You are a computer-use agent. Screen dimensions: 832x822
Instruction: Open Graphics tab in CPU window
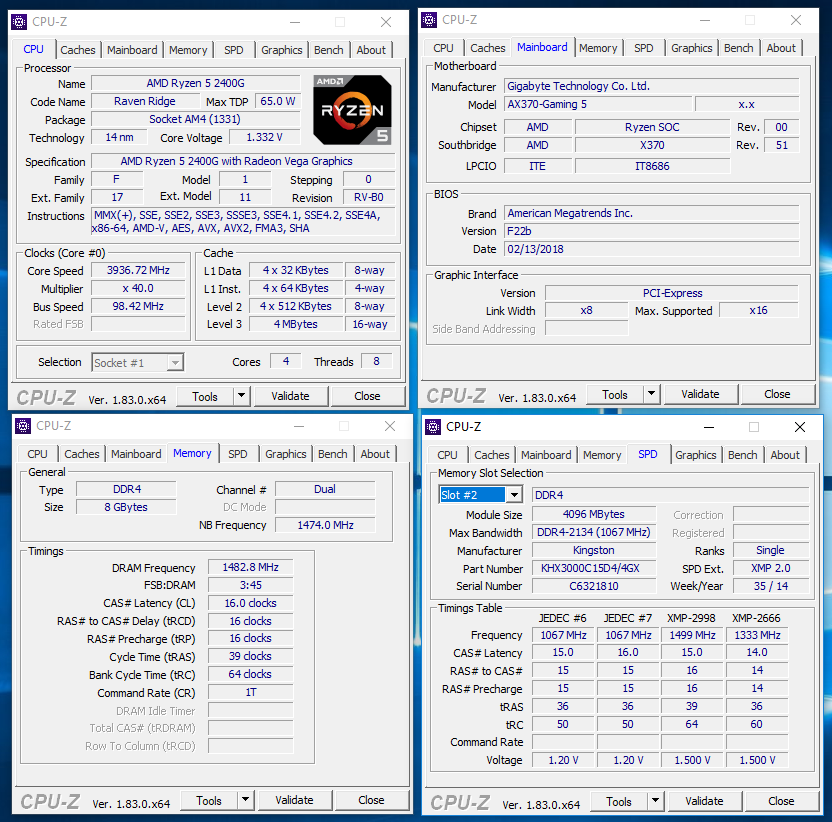(x=281, y=50)
